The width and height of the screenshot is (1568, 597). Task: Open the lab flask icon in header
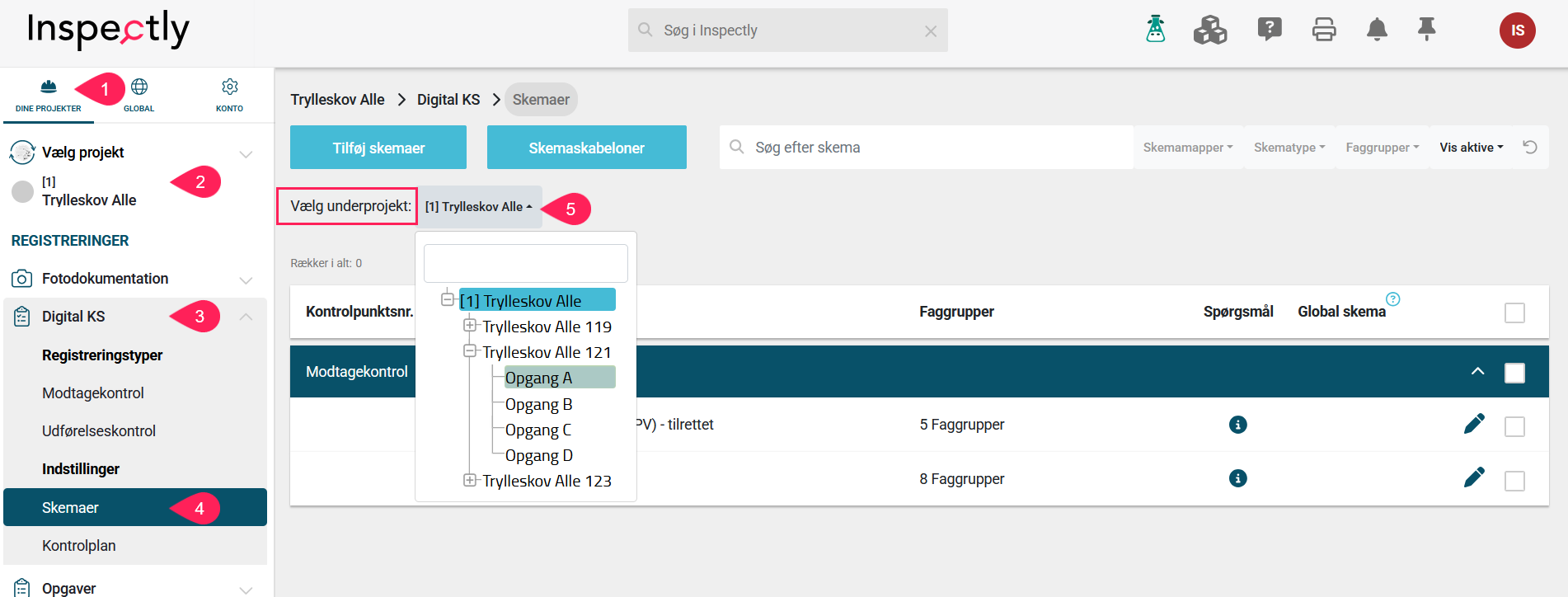coord(1156,30)
